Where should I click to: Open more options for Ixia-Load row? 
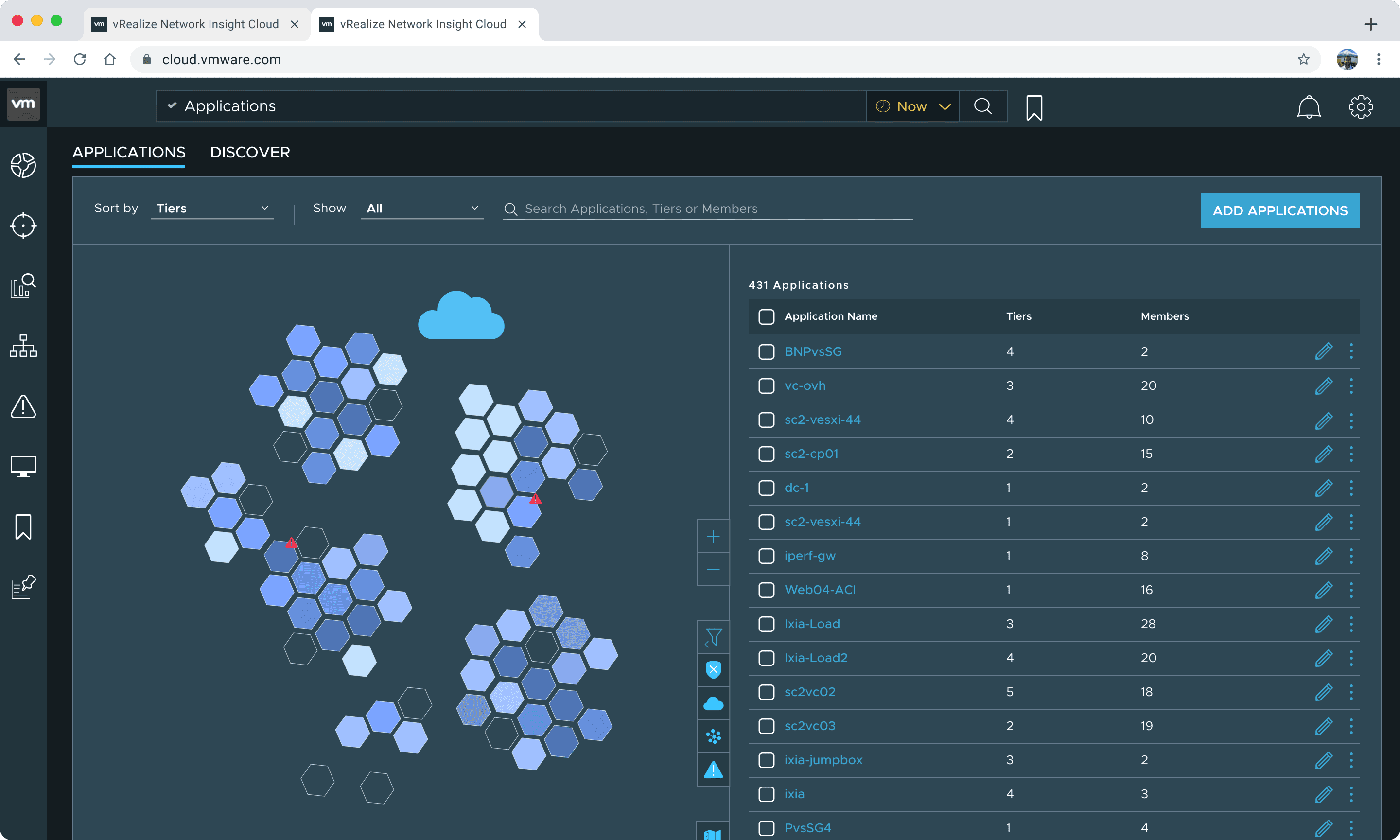(1351, 624)
